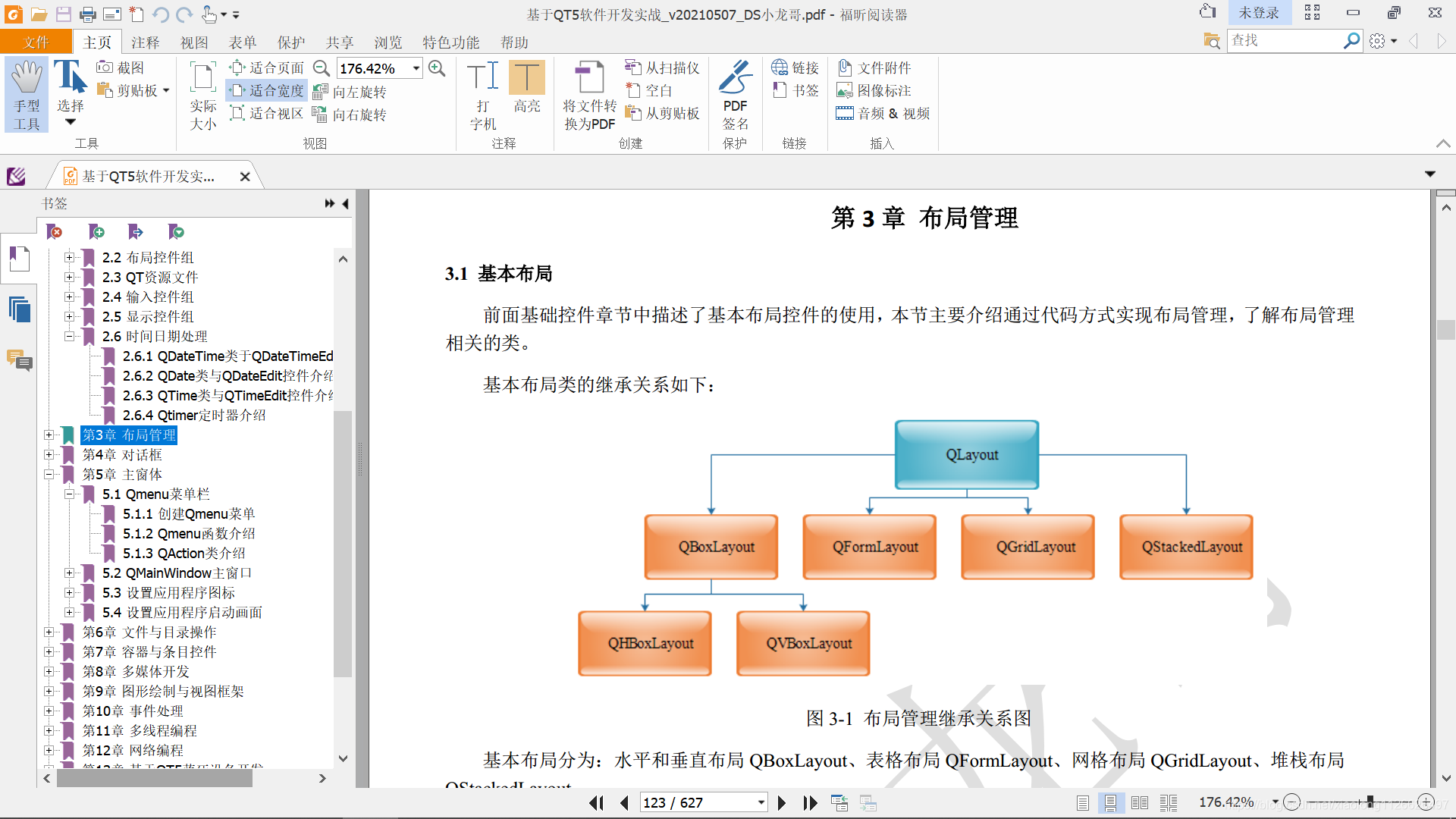
Task: Go to the next page arrow
Action: tap(782, 802)
